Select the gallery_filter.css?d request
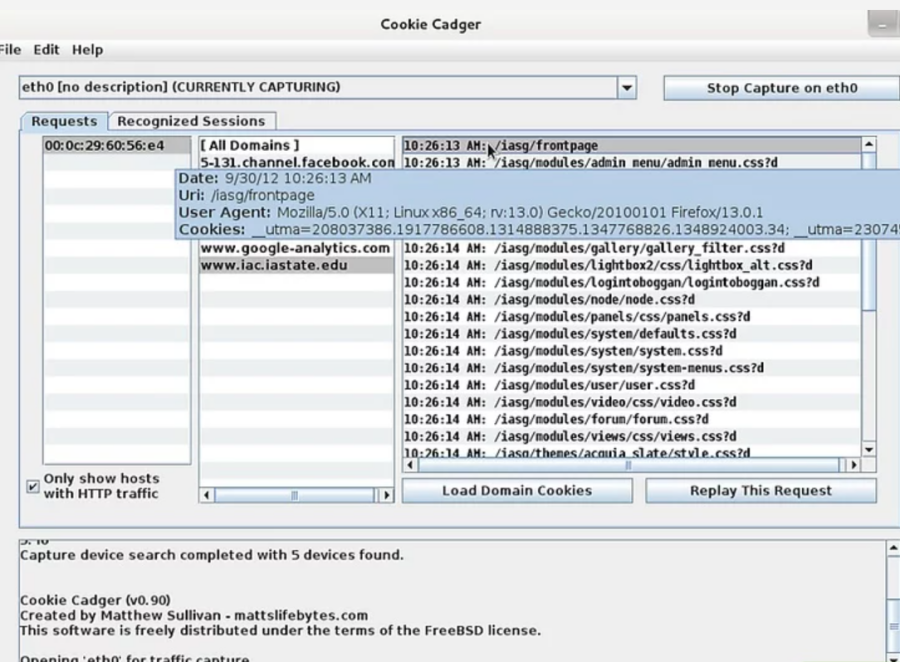 point(631,248)
